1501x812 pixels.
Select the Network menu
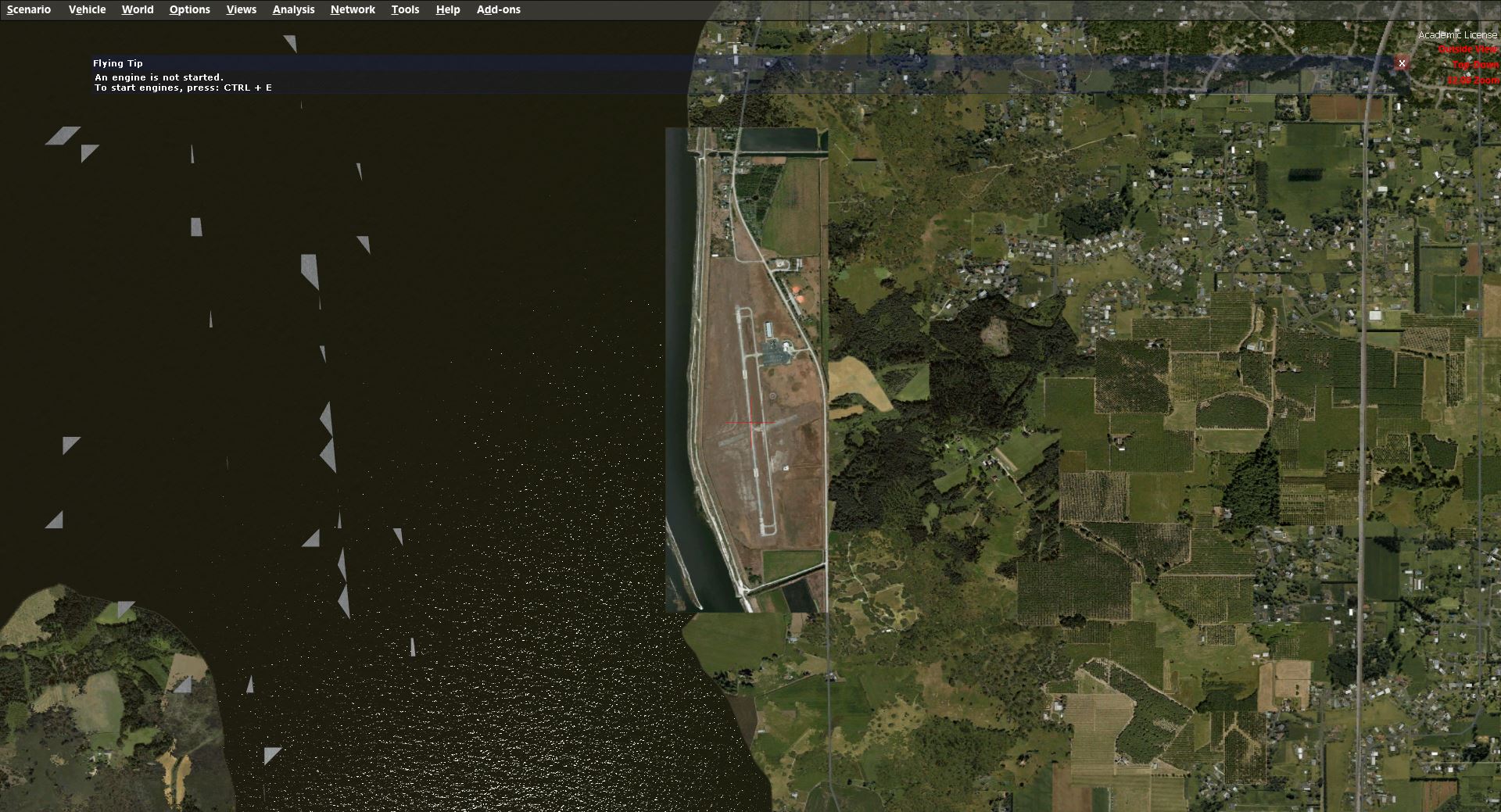click(353, 9)
